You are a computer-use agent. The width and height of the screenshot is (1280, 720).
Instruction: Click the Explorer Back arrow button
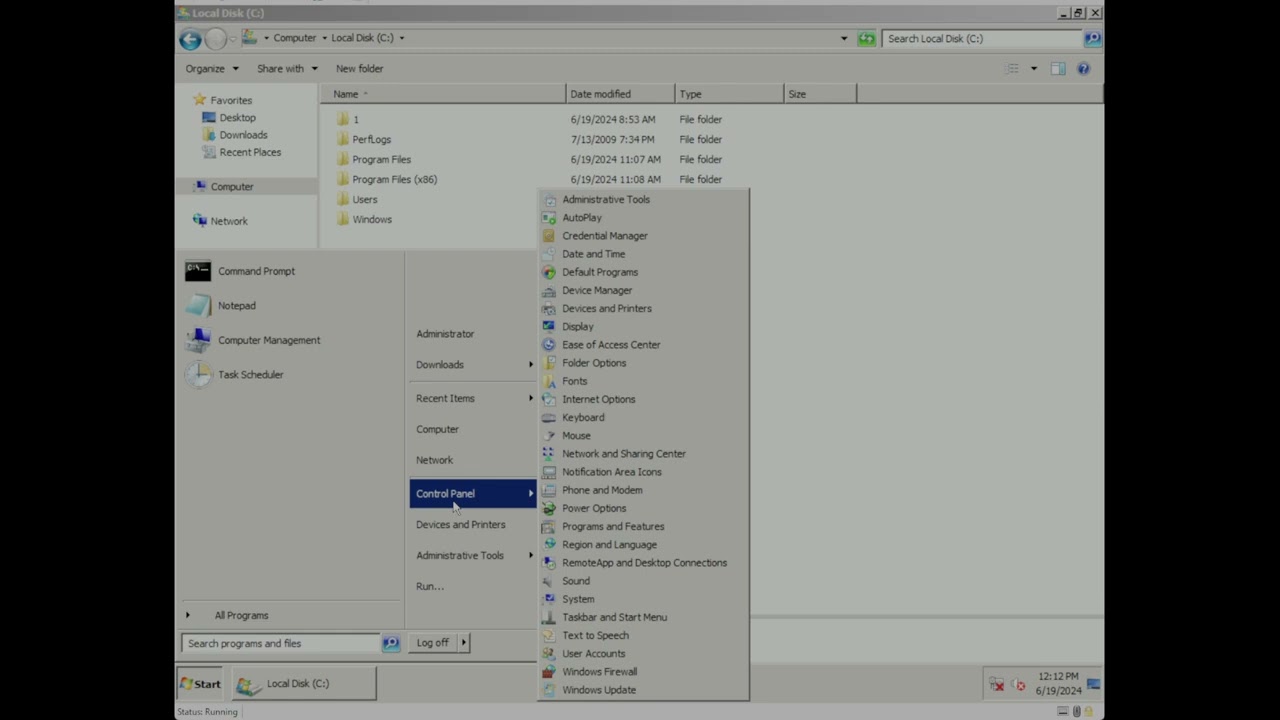(190, 39)
